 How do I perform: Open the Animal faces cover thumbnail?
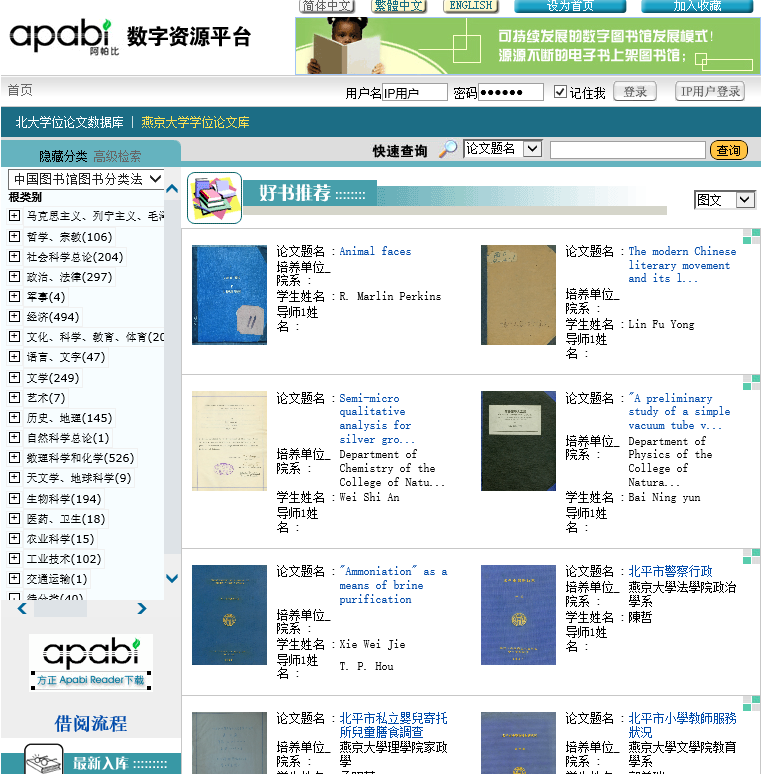(229, 295)
